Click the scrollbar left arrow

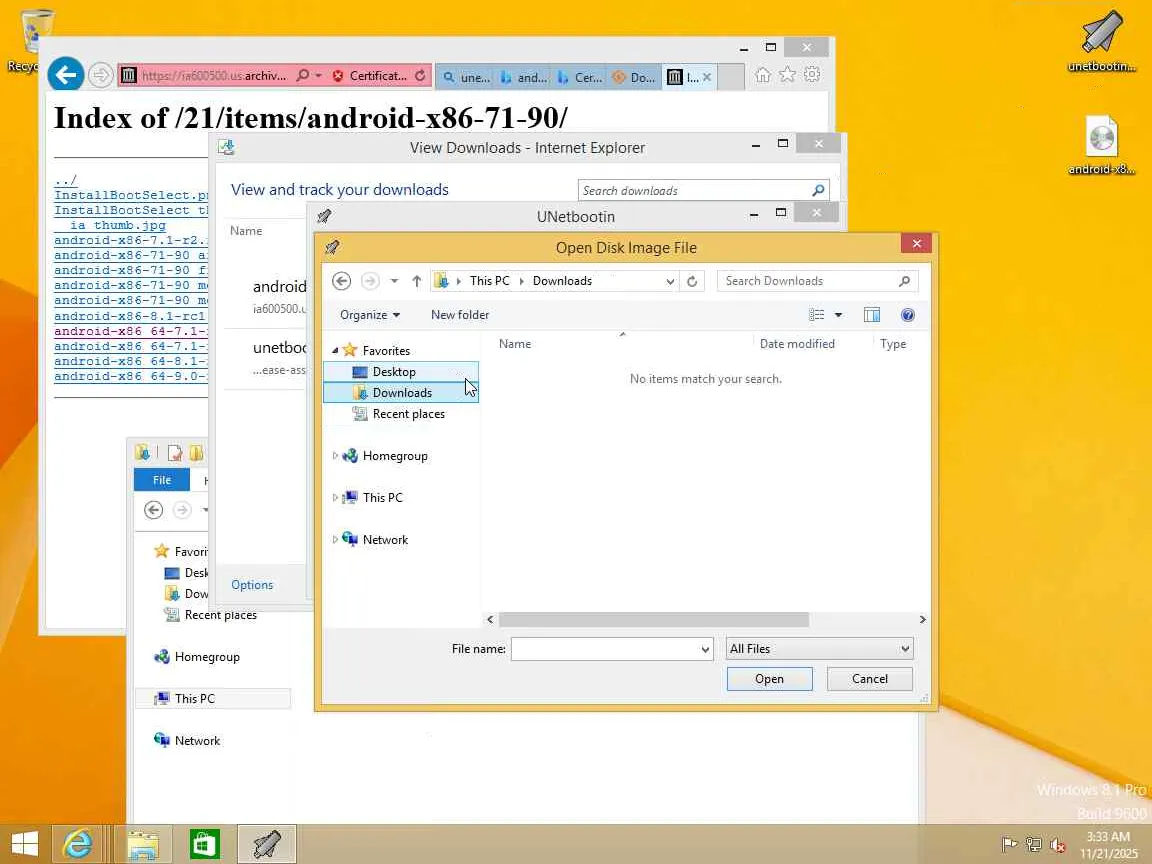click(x=491, y=619)
